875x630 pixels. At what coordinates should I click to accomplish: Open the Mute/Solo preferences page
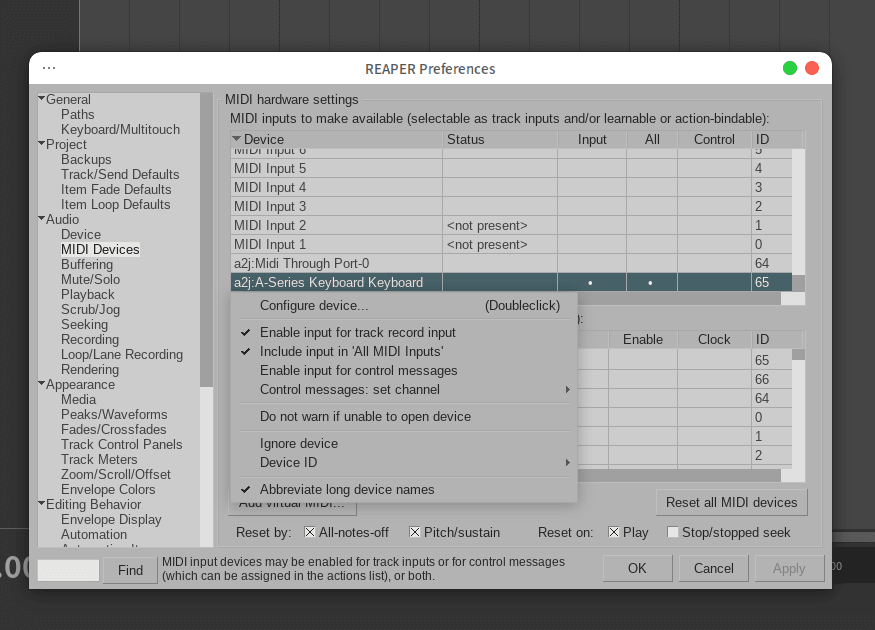click(90, 280)
